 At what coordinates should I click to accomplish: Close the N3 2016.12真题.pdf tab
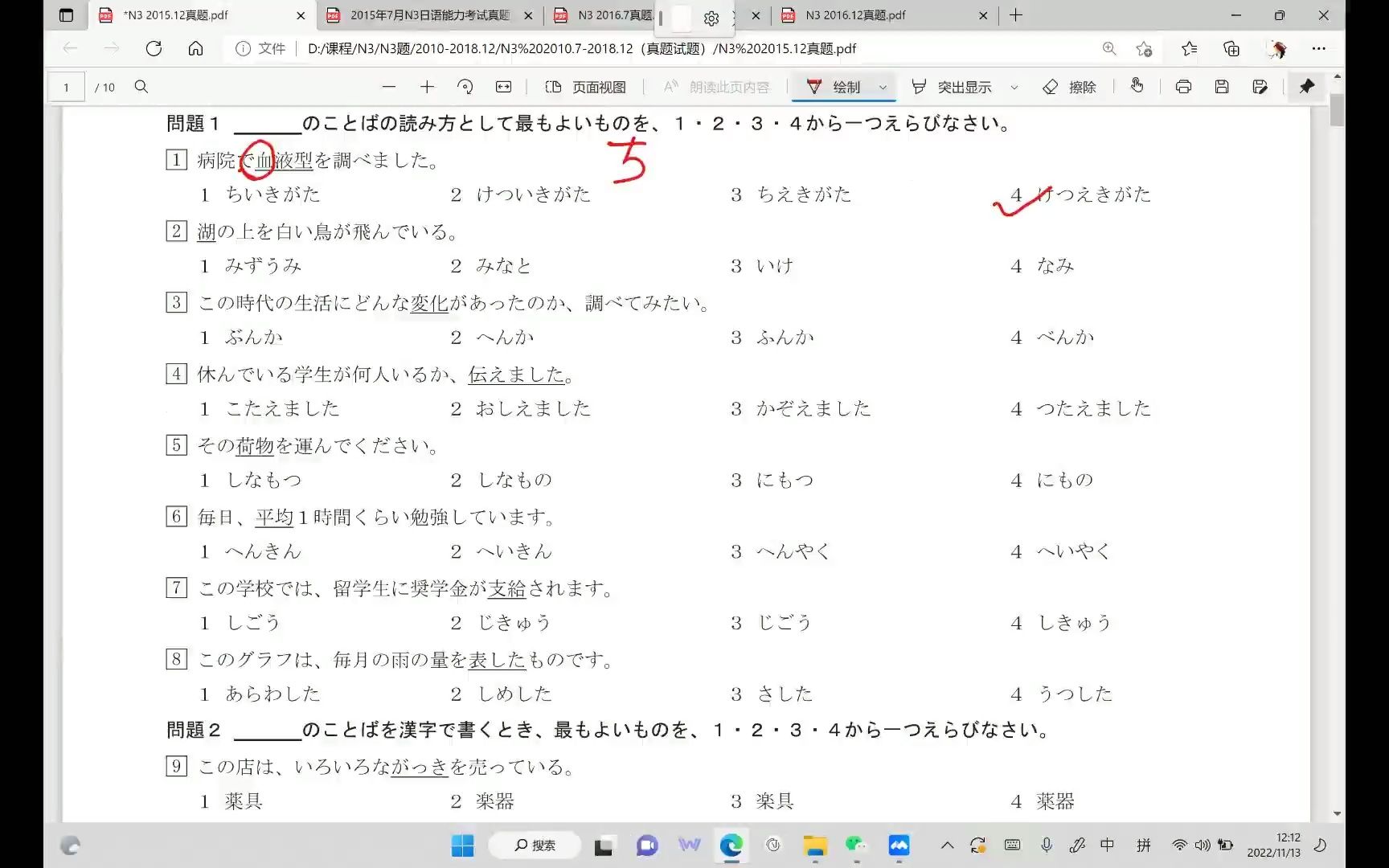tap(983, 15)
